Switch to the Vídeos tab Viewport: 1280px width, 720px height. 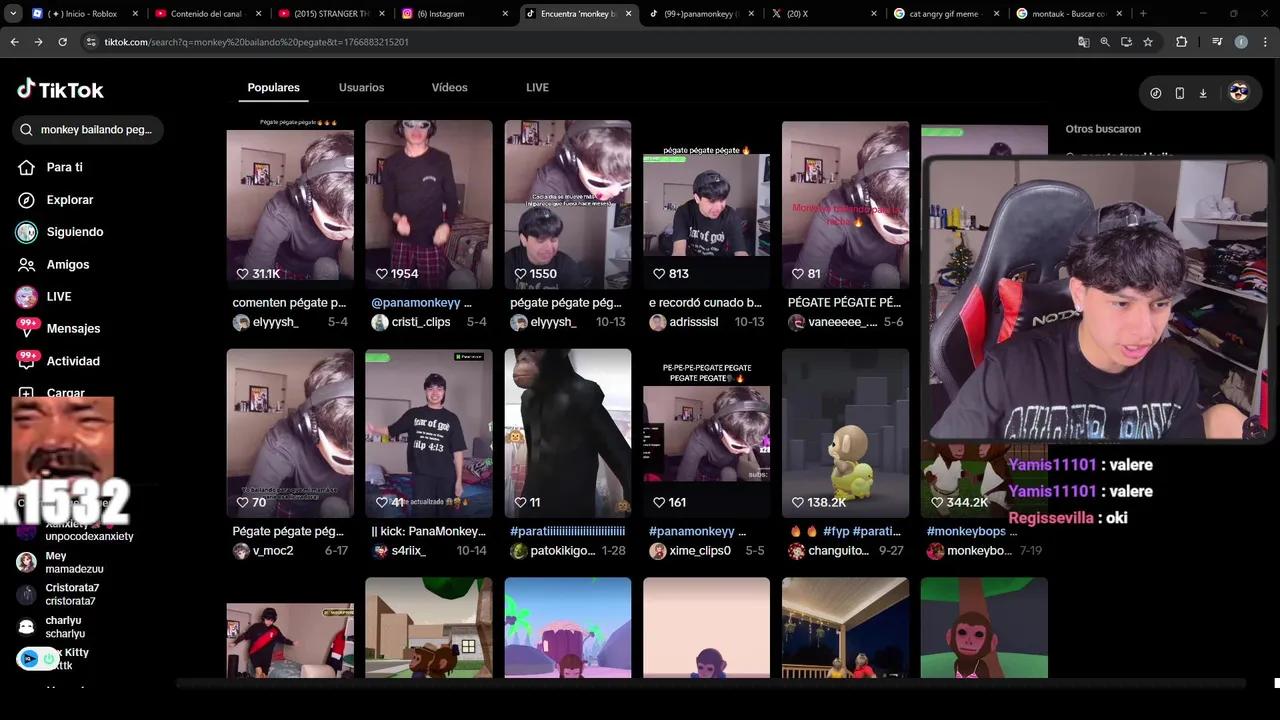pos(449,88)
